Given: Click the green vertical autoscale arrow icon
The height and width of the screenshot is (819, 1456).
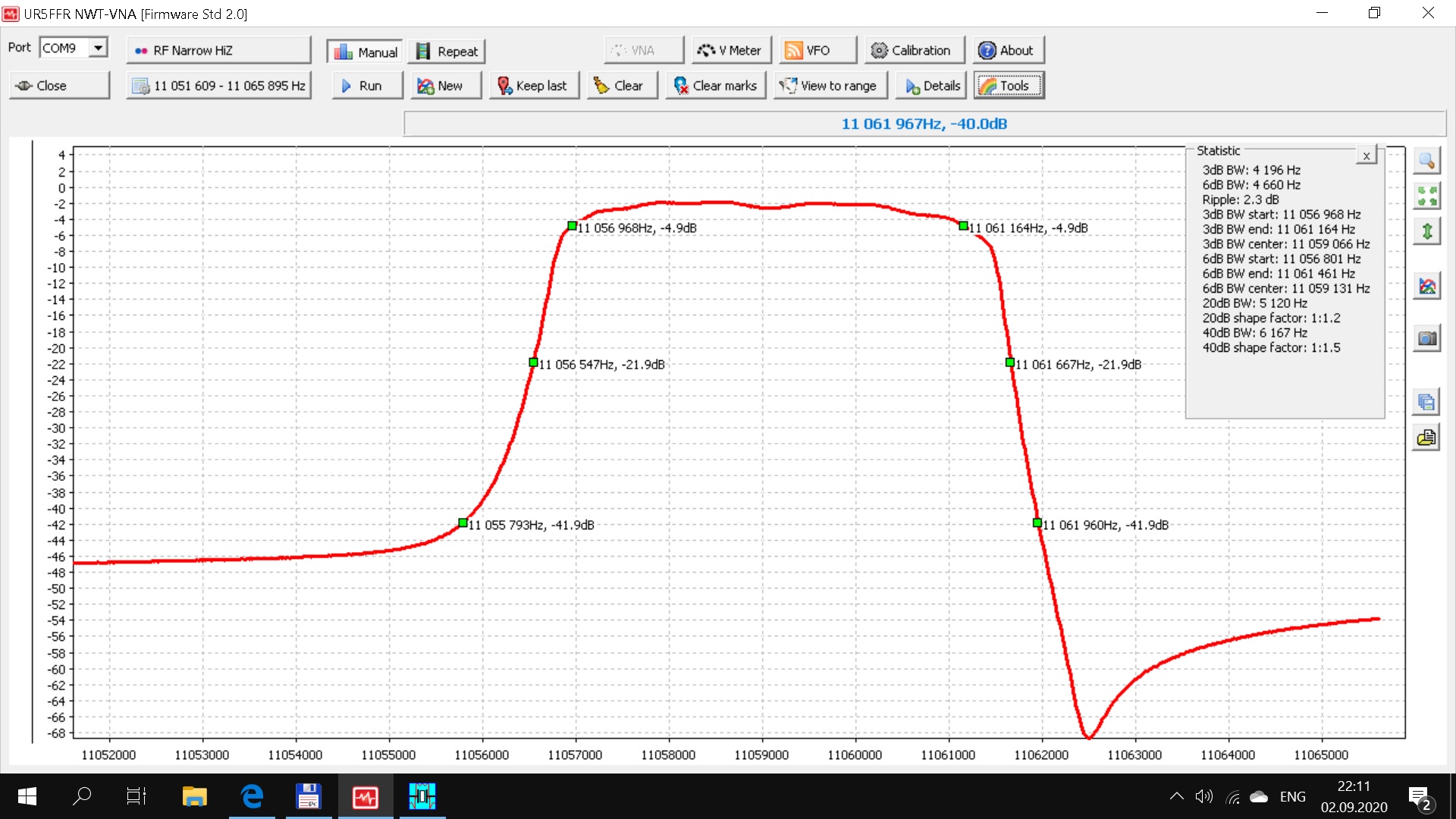Looking at the screenshot, I should (x=1426, y=231).
